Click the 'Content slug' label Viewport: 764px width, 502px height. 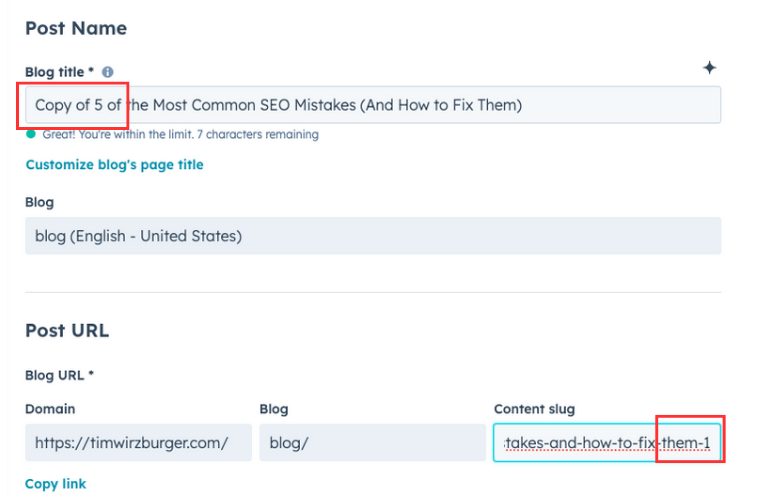click(535, 409)
